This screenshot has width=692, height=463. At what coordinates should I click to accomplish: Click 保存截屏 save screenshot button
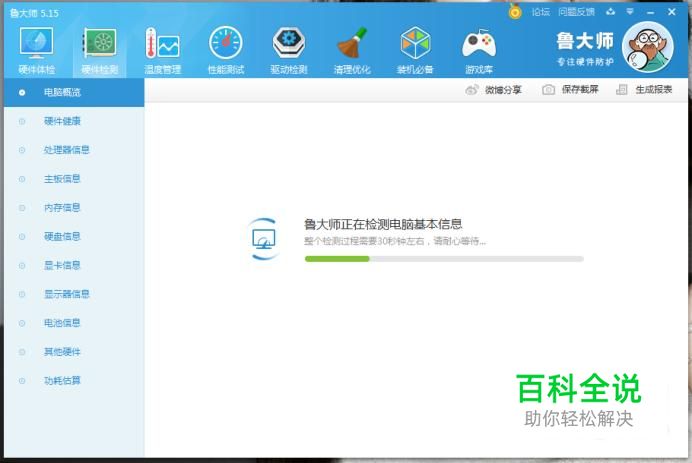click(570, 90)
